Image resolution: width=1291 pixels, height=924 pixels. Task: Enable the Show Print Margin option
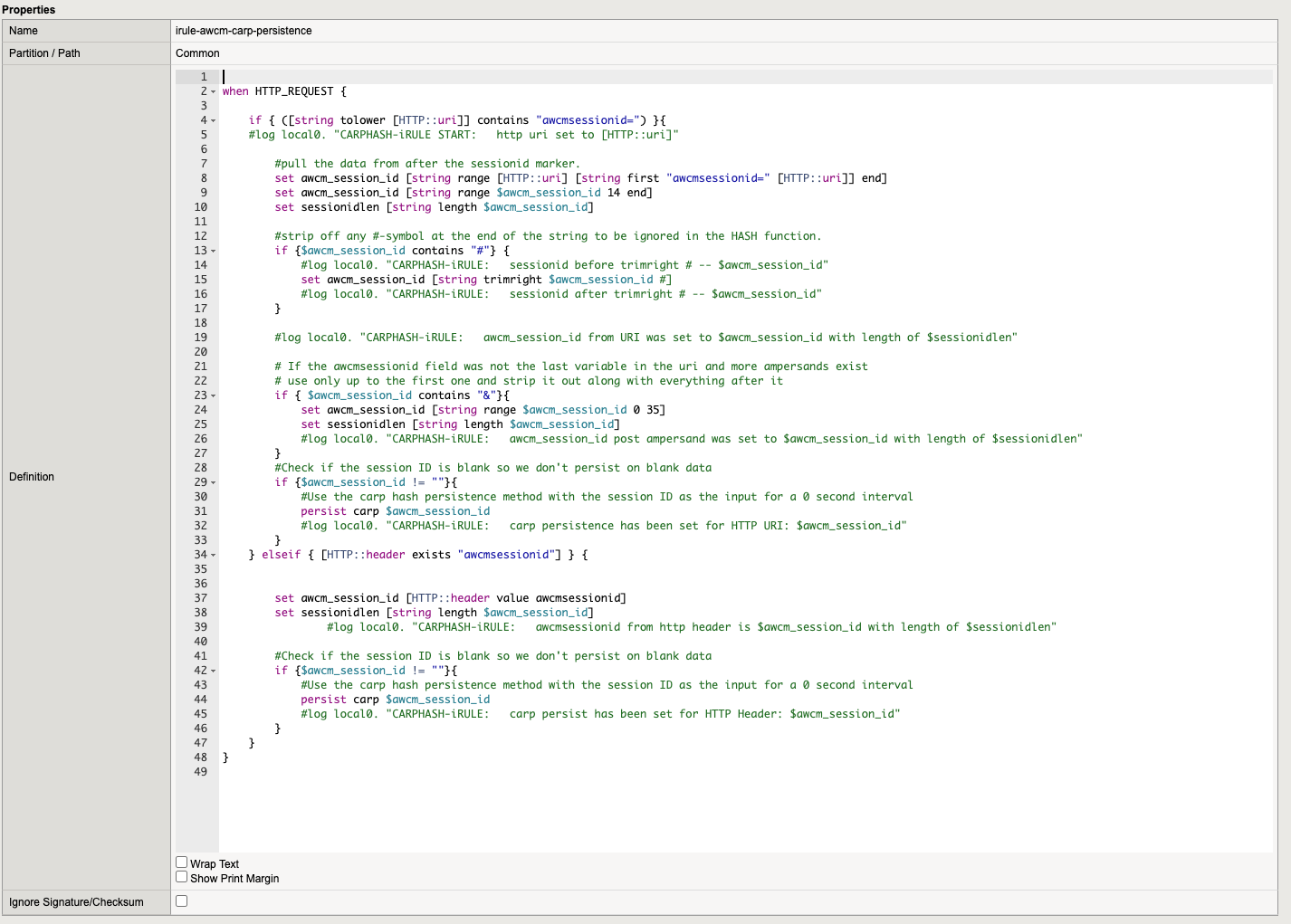(x=181, y=876)
